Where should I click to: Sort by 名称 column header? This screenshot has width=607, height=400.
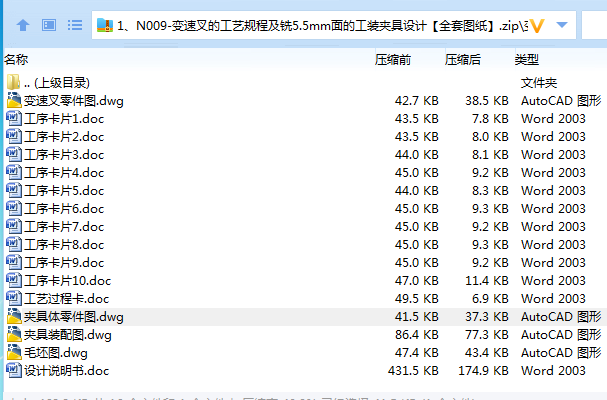[x=16, y=60]
